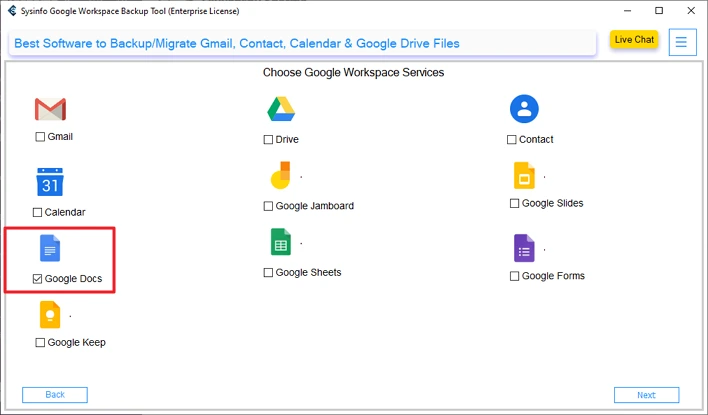Click the yellow Google Keep icon

click(50, 314)
